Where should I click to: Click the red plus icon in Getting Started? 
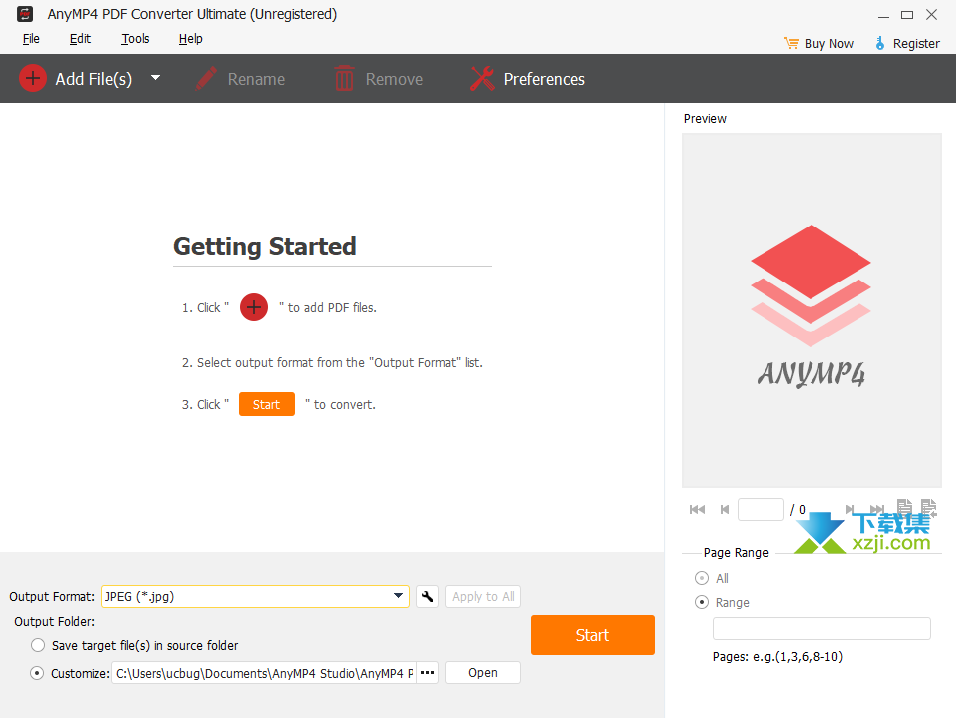[x=254, y=307]
